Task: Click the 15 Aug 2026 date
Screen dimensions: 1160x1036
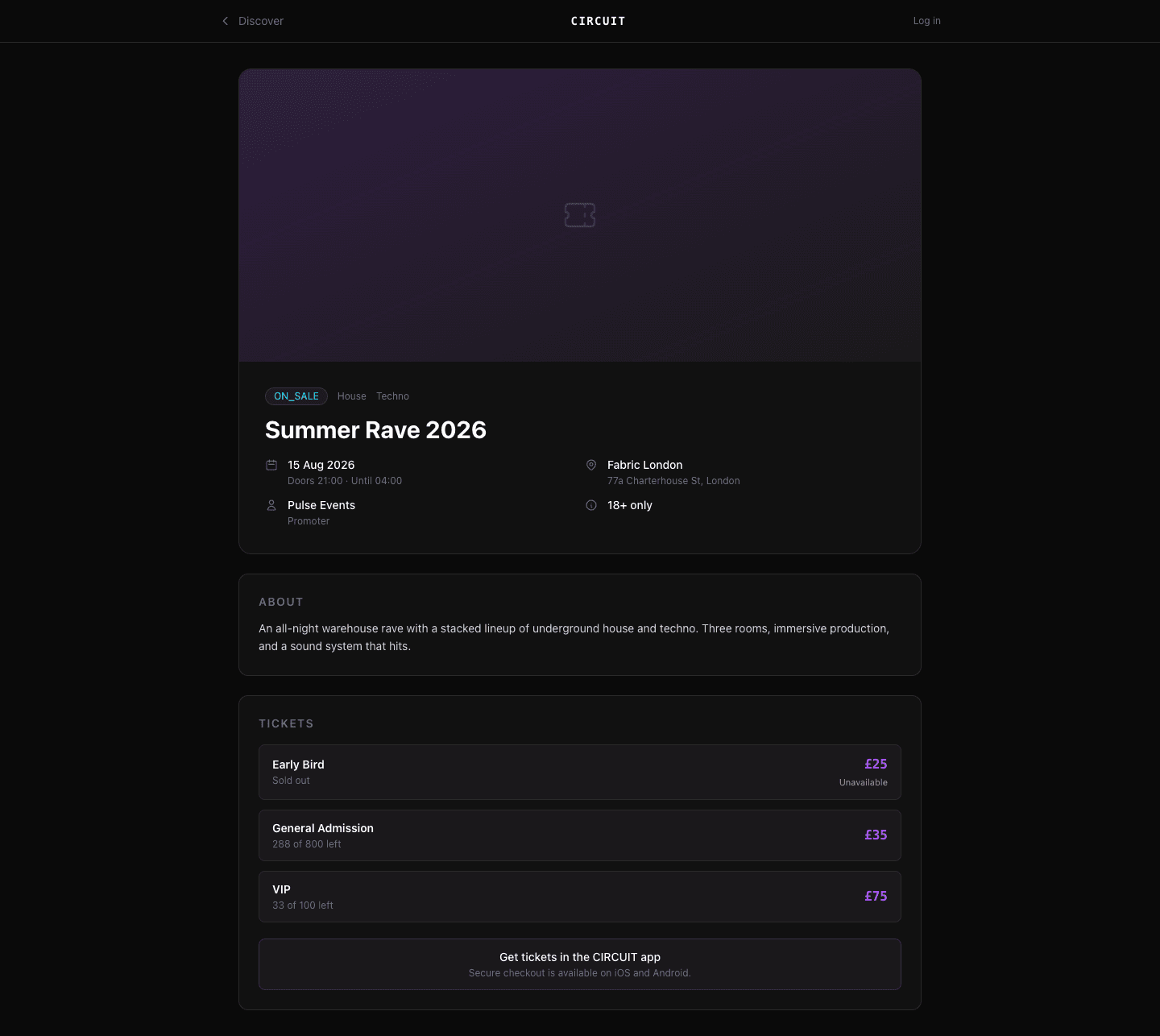Action: 321,465
